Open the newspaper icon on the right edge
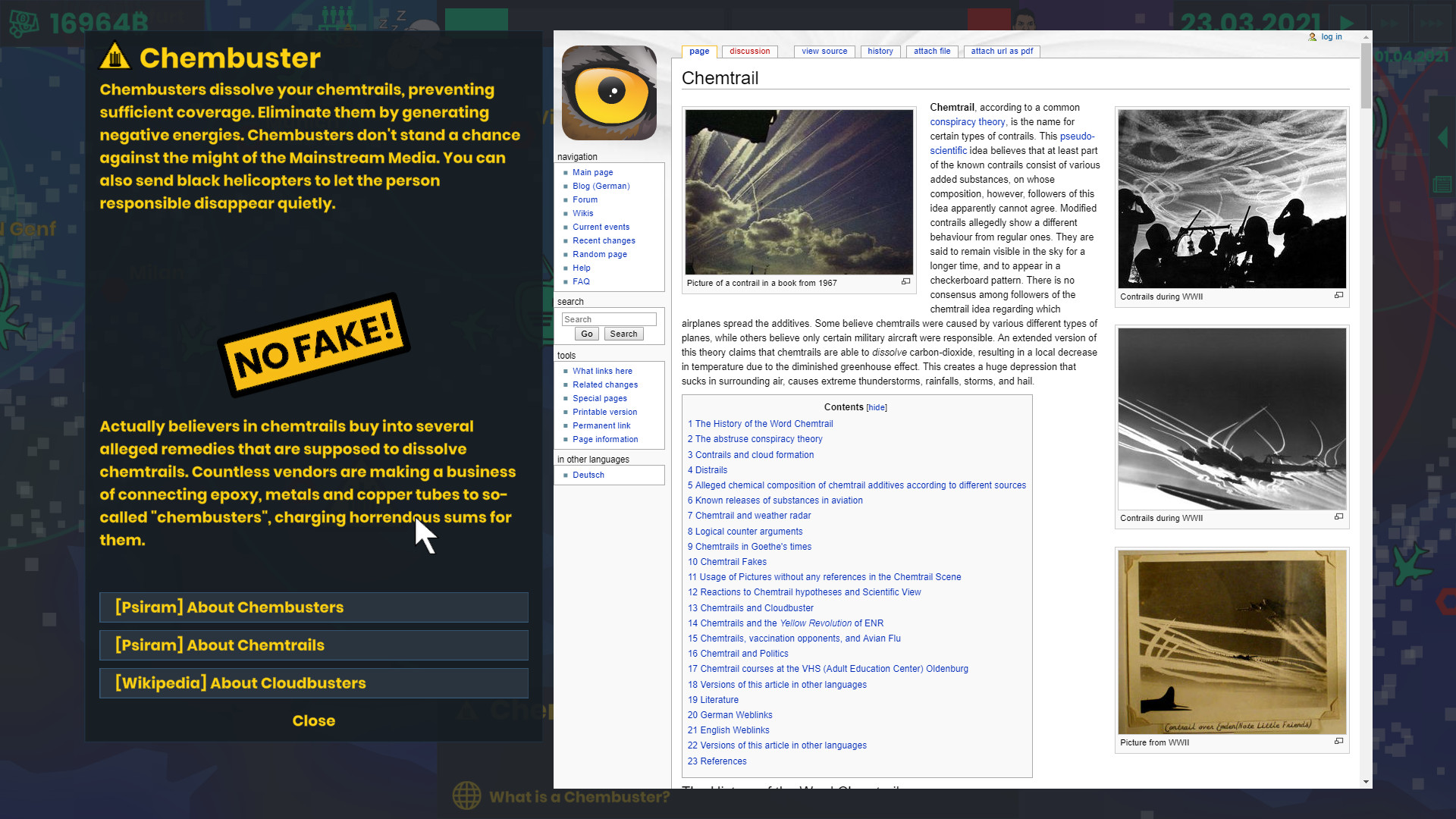 click(x=1442, y=184)
